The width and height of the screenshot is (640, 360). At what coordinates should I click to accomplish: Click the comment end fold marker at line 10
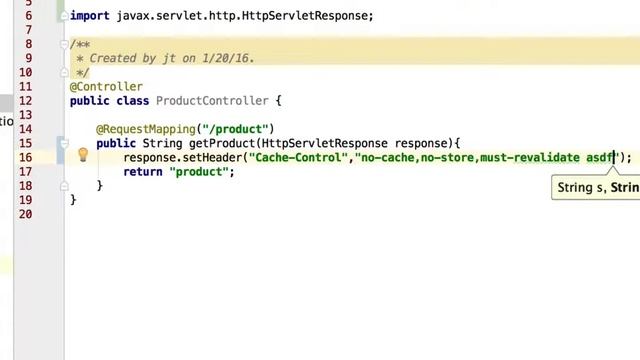[64, 73]
